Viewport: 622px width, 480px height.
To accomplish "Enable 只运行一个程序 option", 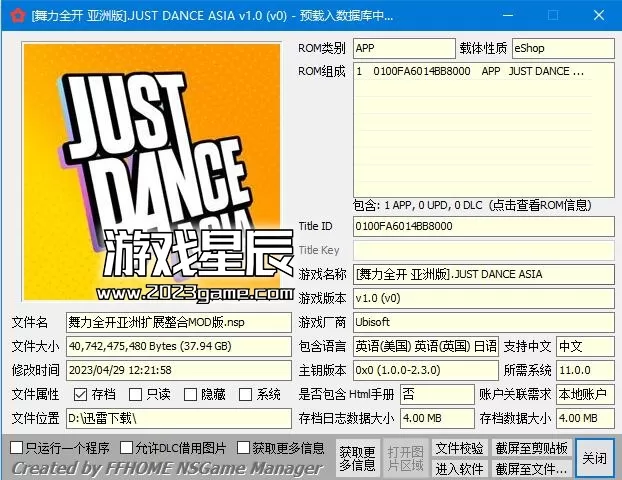I will coord(17,448).
